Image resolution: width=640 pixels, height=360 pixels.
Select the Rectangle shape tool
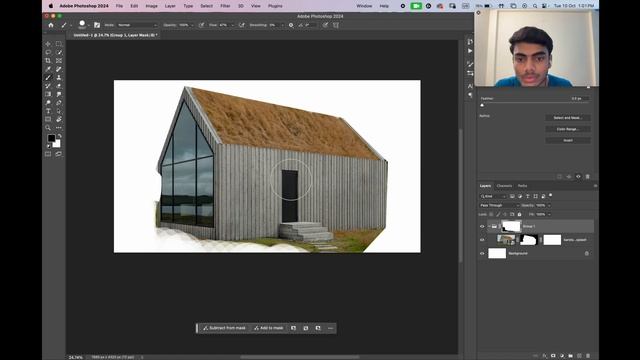point(48,119)
